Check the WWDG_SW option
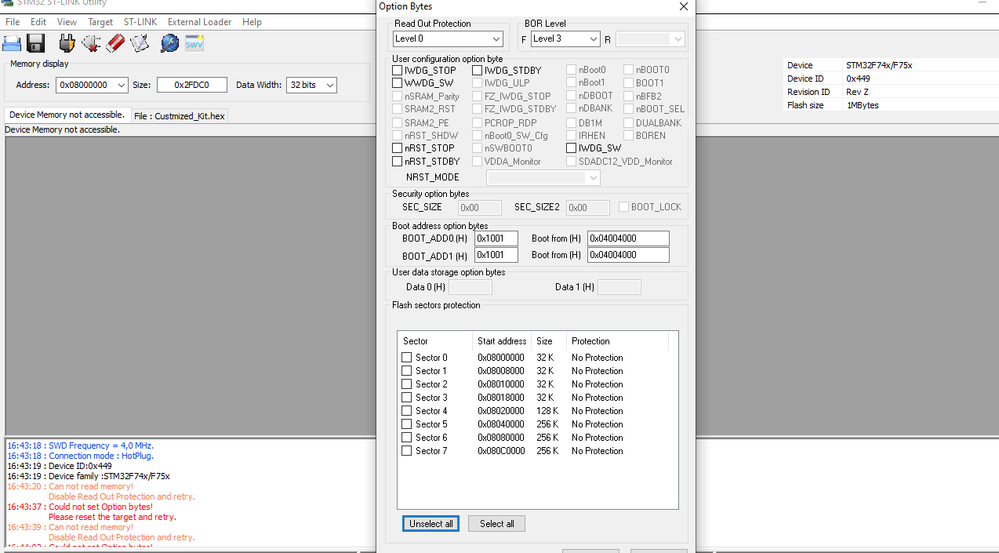Screen dimensions: 999x553 click(397, 83)
